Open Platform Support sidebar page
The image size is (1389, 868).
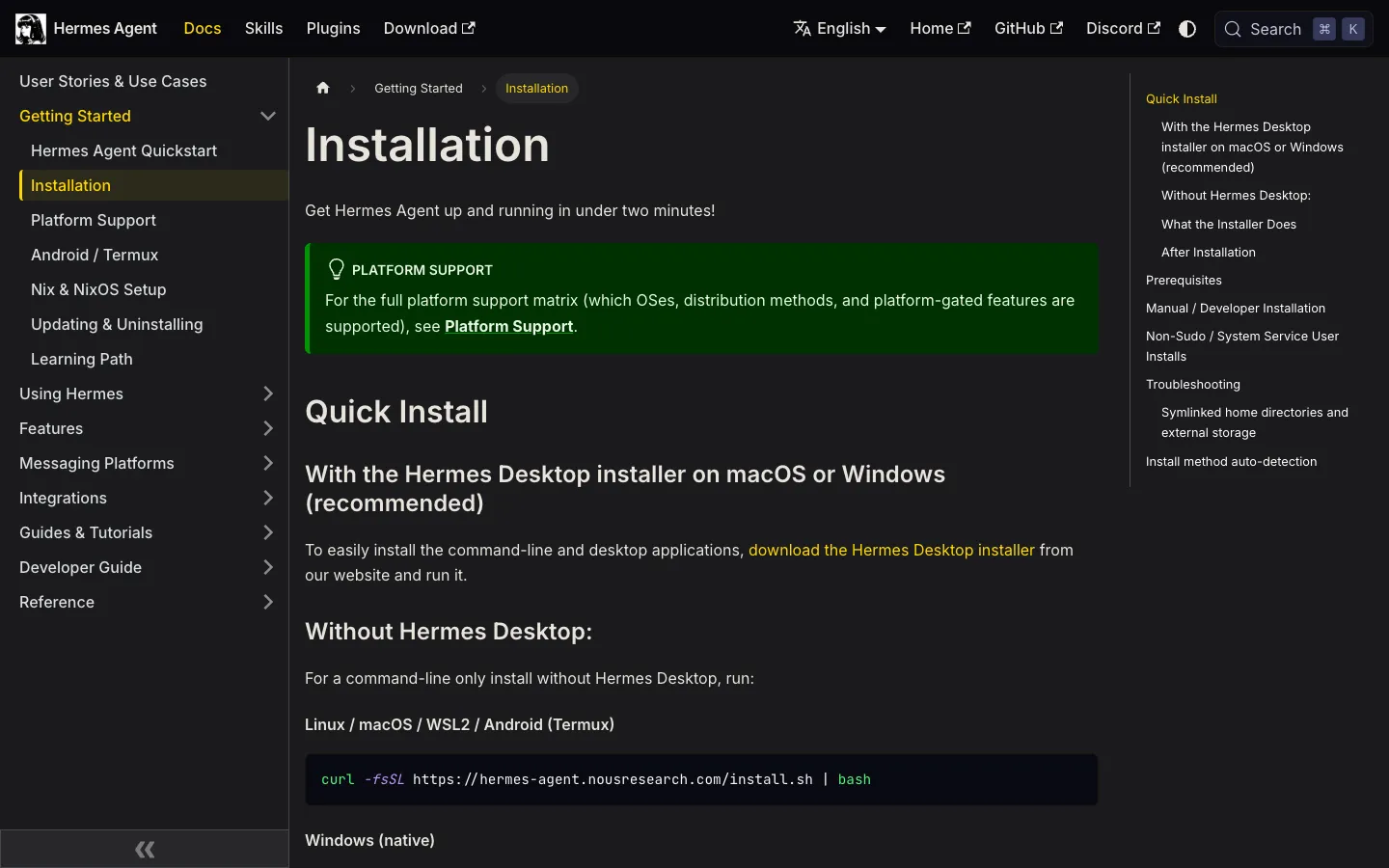click(x=94, y=220)
